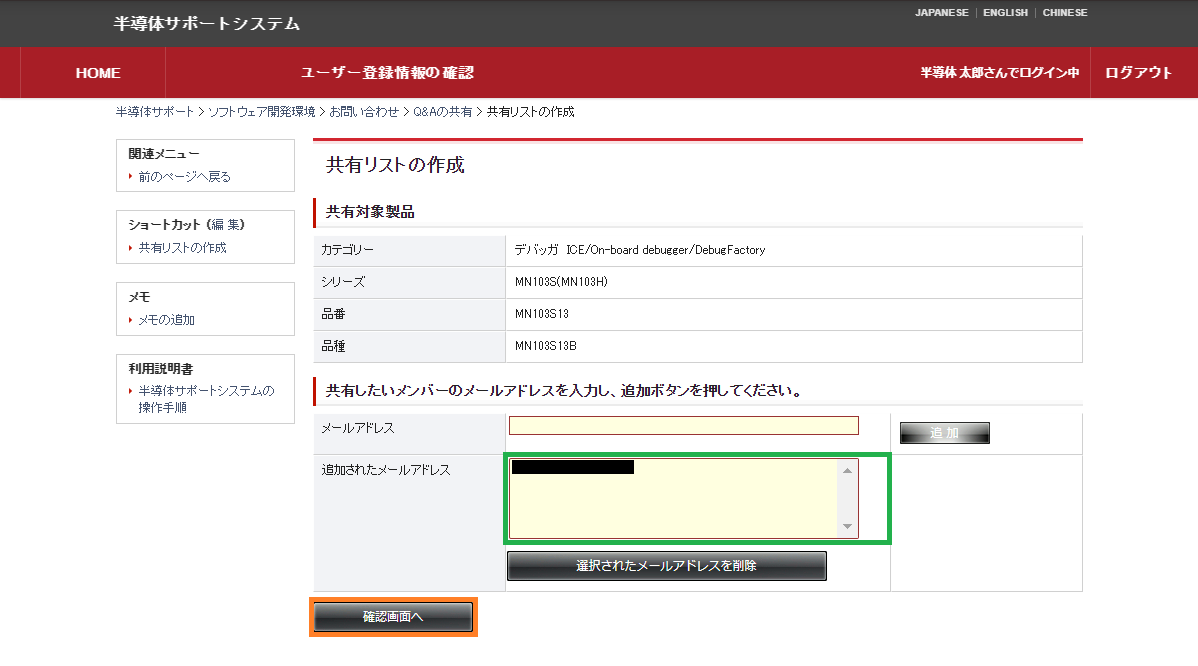Go to ソフトウェア開発環境 breadcrumb link
This screenshot has width=1198, height=666.
pos(261,112)
